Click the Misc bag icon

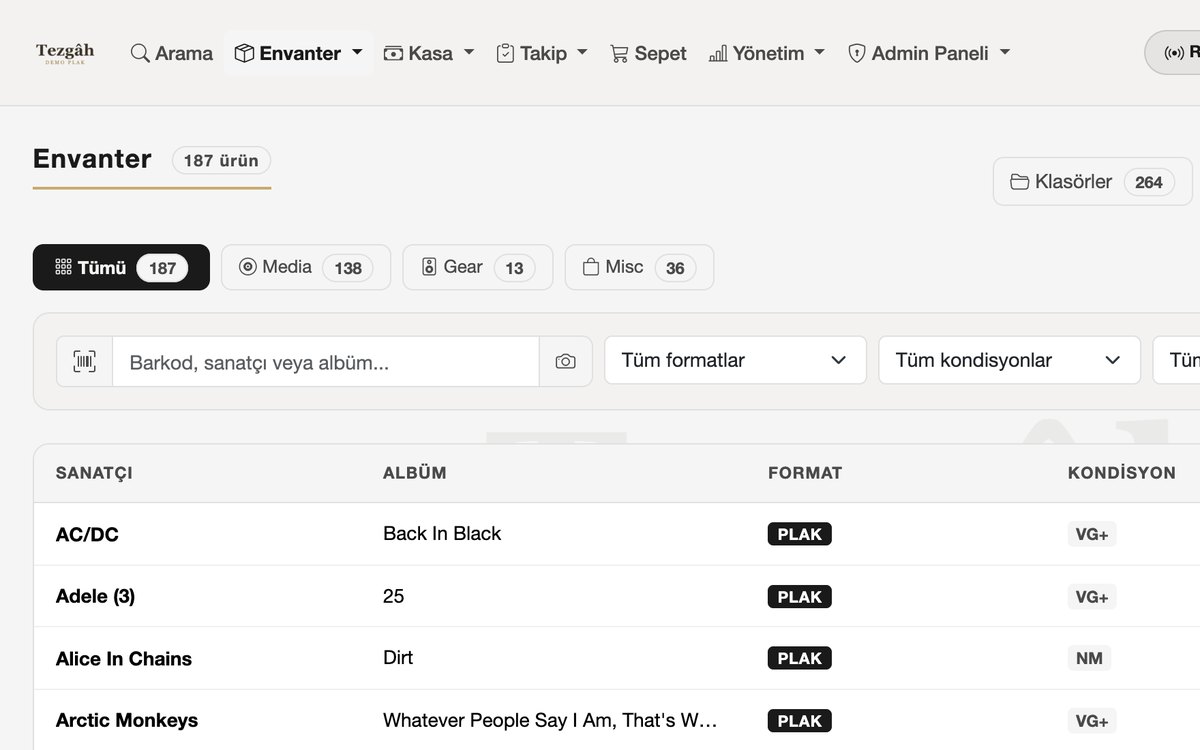[x=591, y=267]
